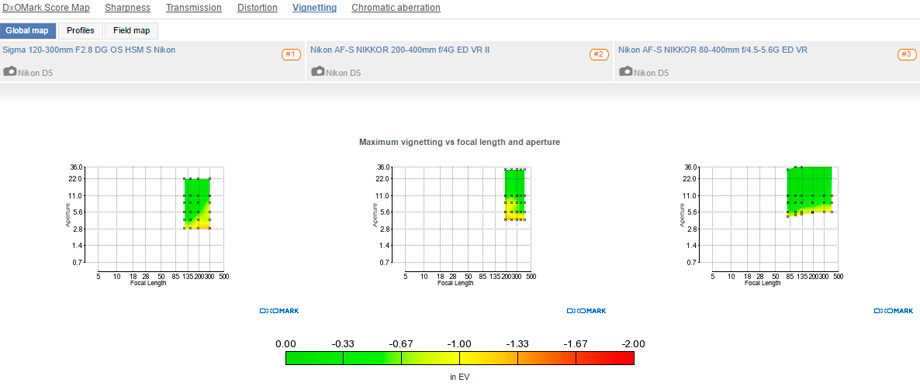The image size is (920, 386).
Task: Click the #1 rank badge
Action: (291, 55)
